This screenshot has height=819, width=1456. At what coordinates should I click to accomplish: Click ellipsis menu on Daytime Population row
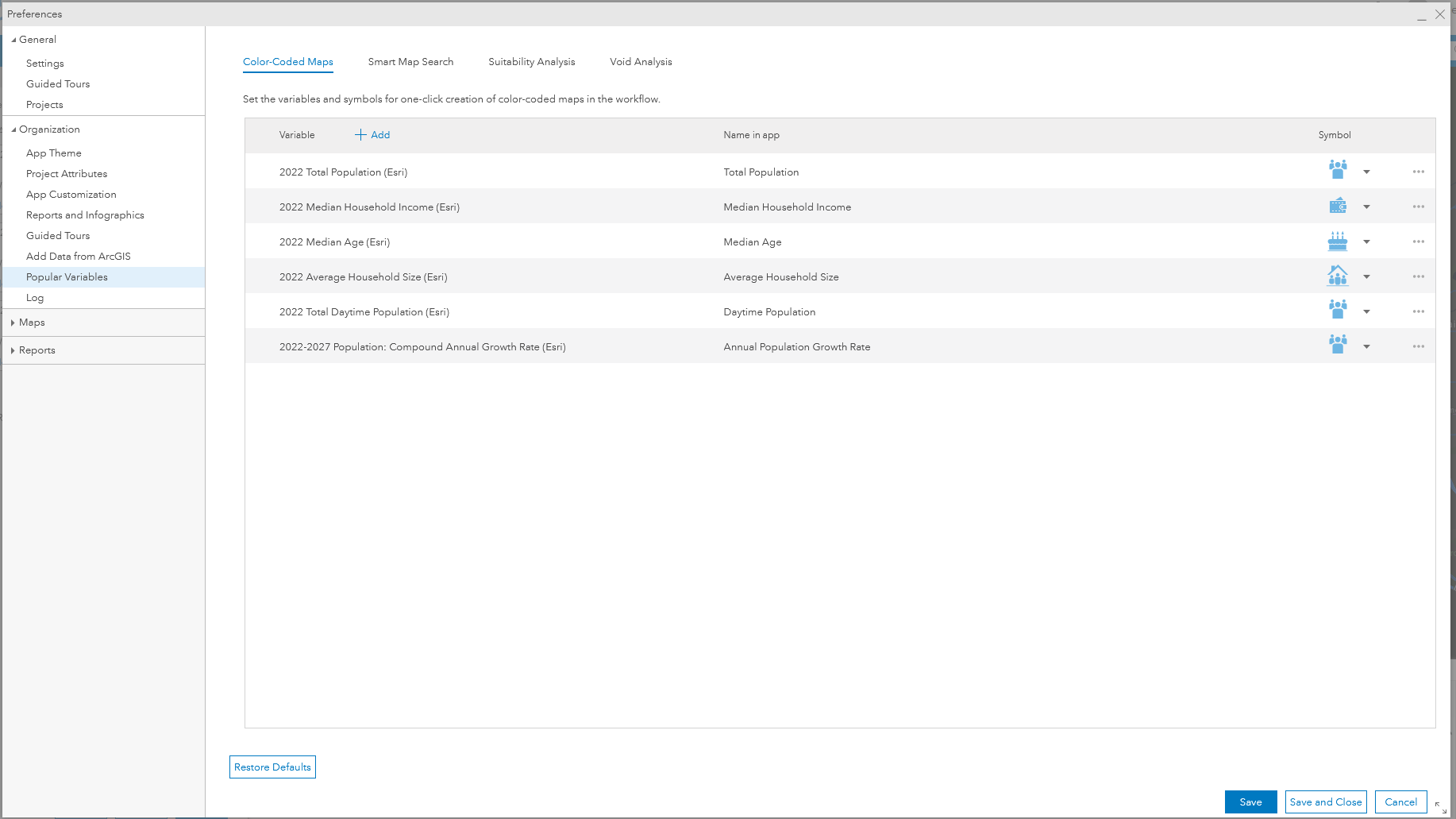(1419, 311)
